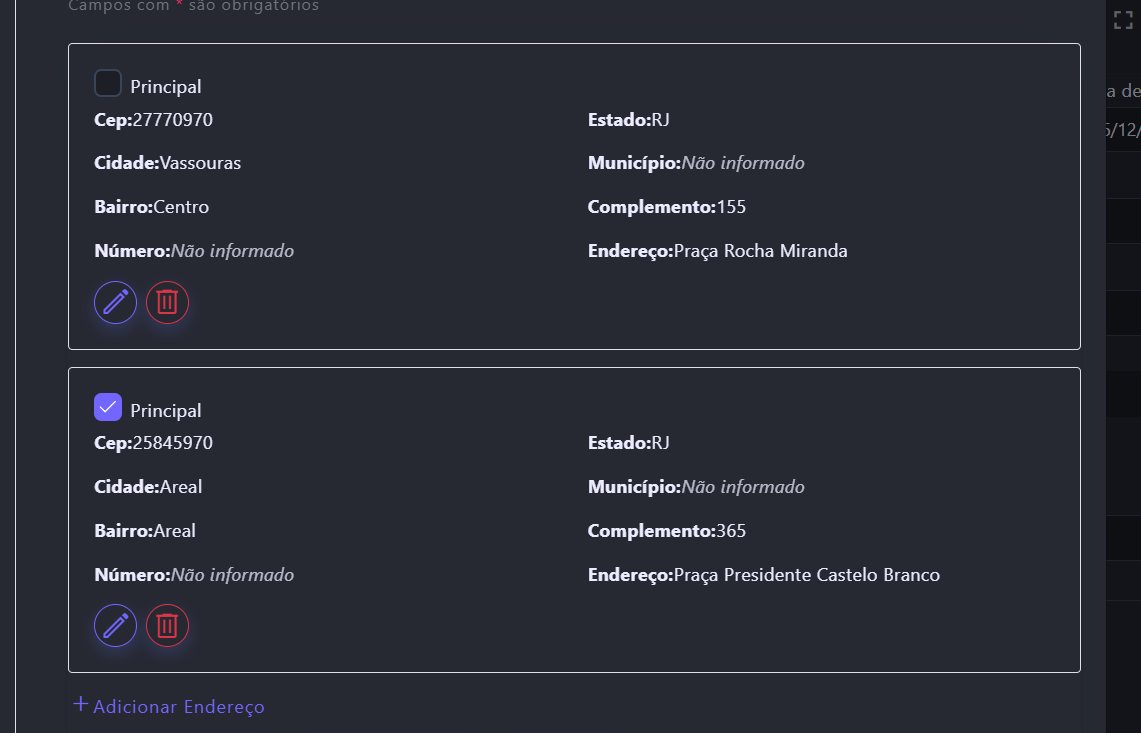The height and width of the screenshot is (733, 1141).
Task: Uncheck Principal checkbox for Areal address
Action: 108,408
